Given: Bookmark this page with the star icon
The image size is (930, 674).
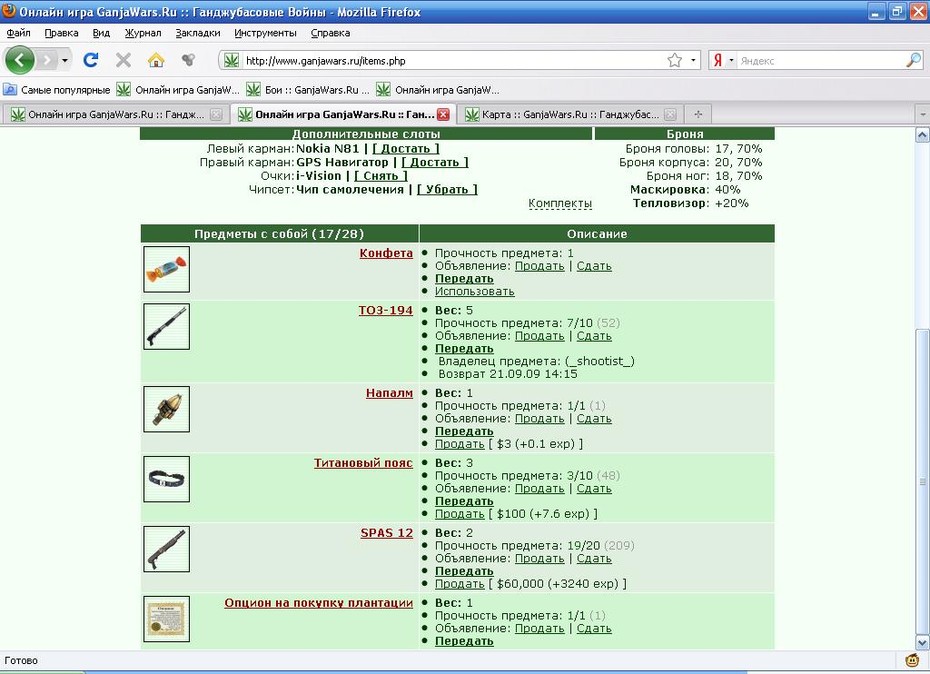Looking at the screenshot, I should (x=674, y=61).
